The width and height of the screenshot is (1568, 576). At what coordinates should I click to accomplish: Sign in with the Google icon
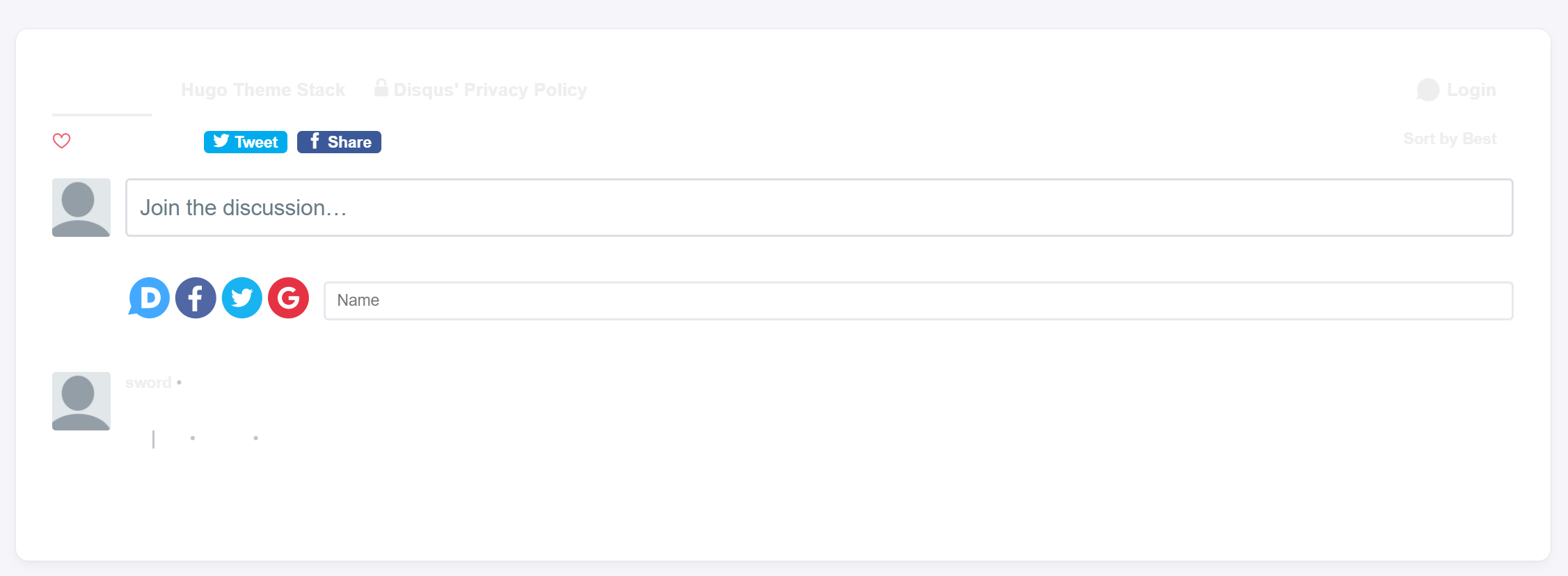point(288,298)
